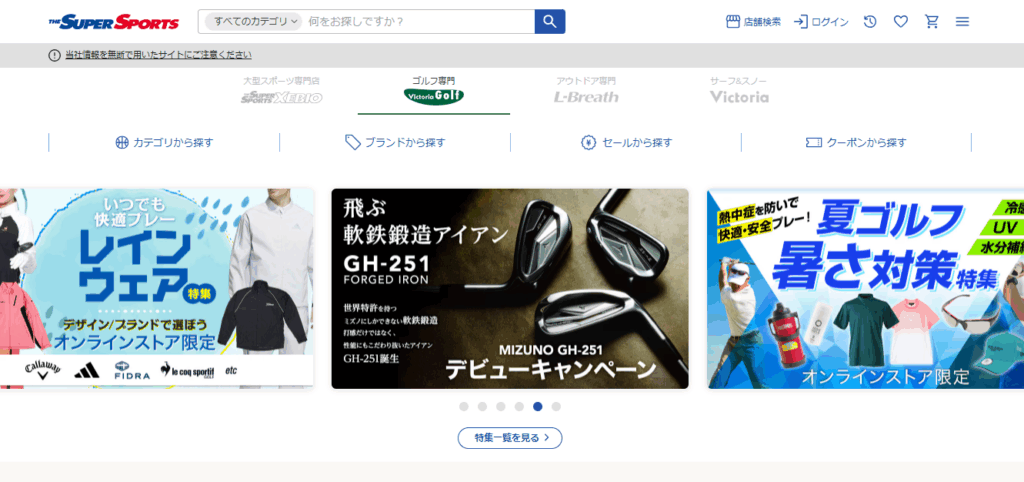Select fourth carousel dot

(x=519, y=406)
